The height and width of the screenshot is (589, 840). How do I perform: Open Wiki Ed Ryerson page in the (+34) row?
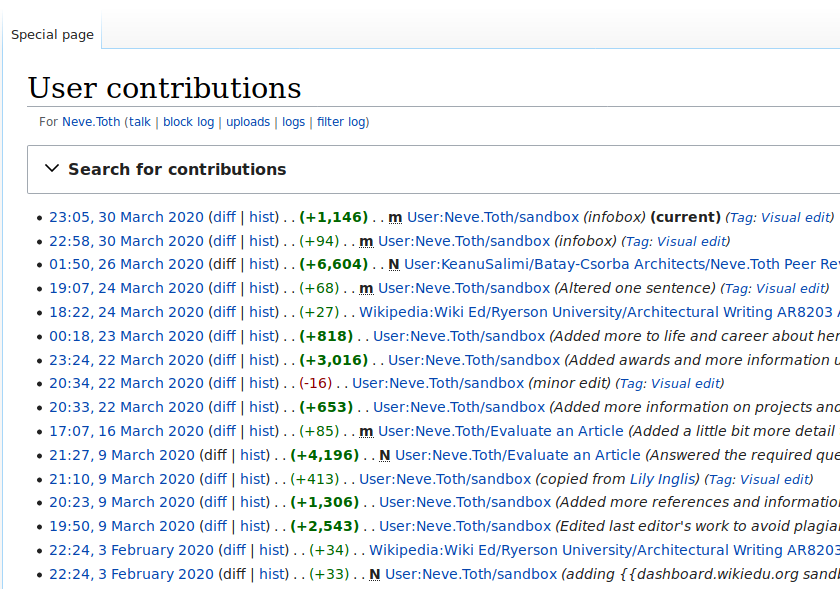pyautogui.click(x=604, y=550)
